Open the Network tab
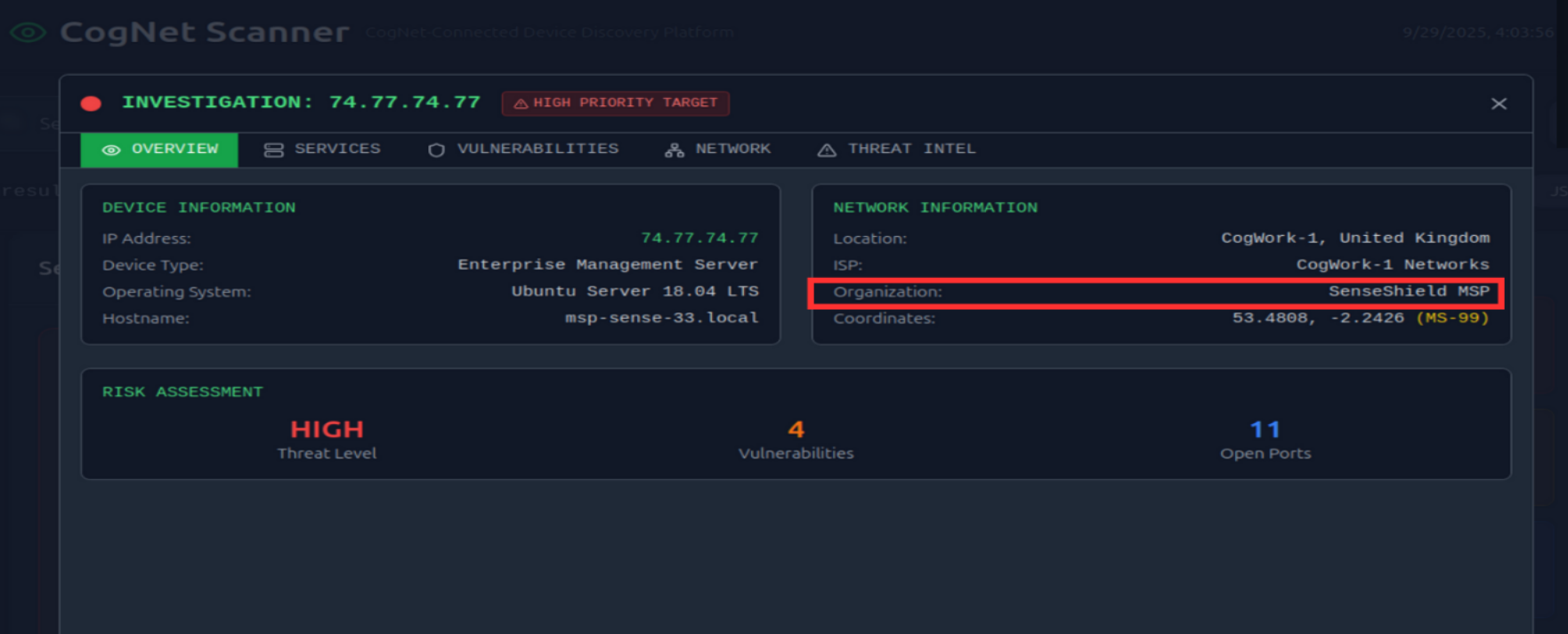Image resolution: width=1568 pixels, height=634 pixels. 718,149
